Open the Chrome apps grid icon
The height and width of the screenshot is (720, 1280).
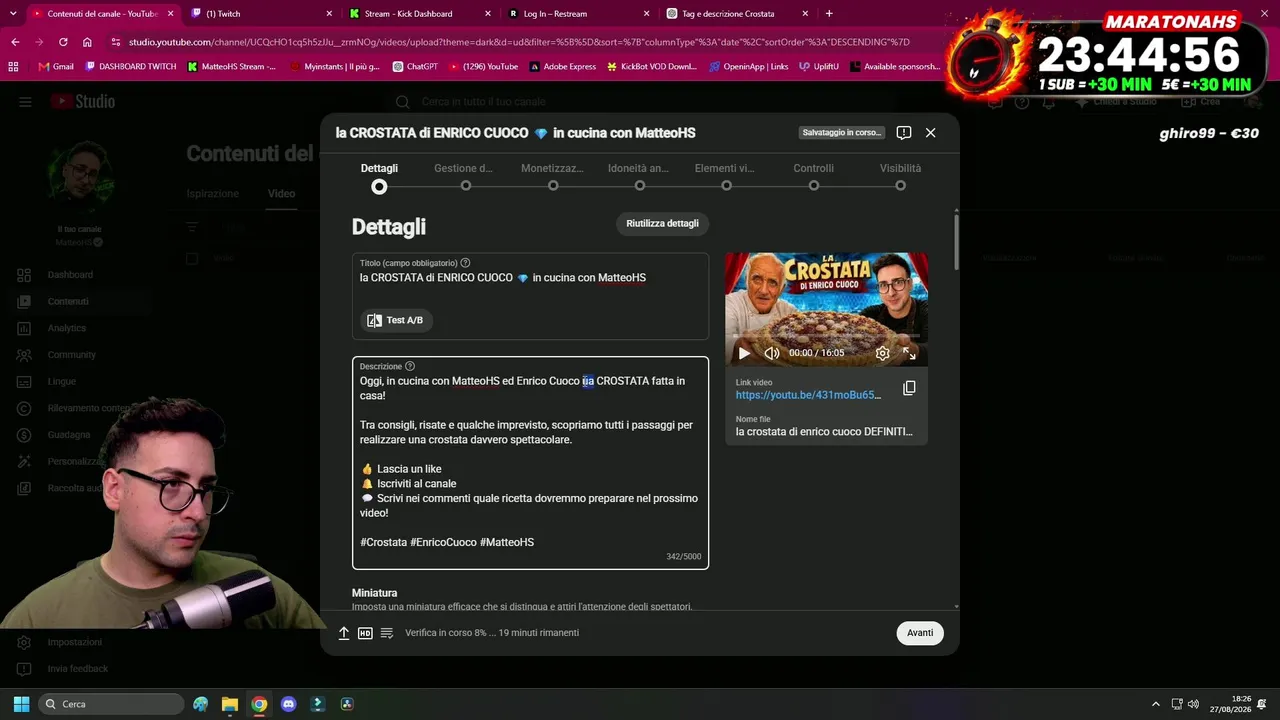tap(13, 67)
